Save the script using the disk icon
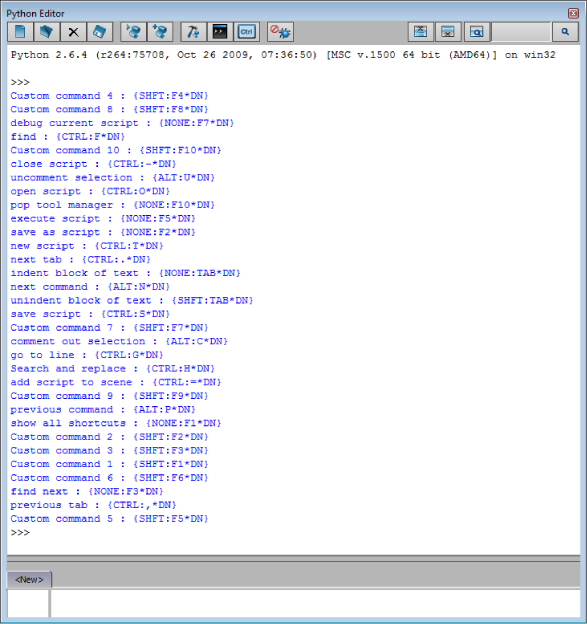587x624 pixels. tap(99, 32)
